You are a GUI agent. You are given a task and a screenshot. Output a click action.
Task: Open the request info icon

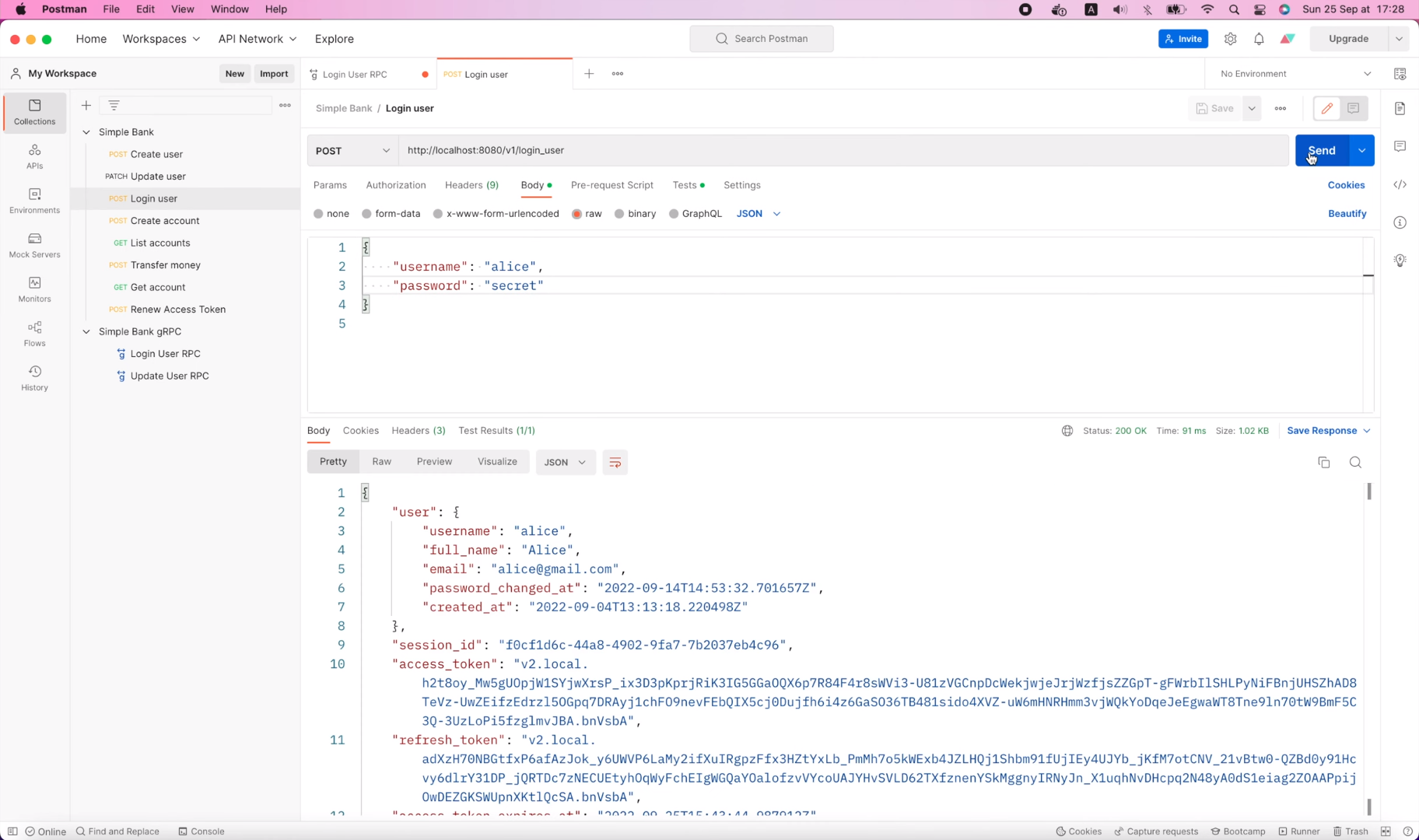click(1400, 222)
